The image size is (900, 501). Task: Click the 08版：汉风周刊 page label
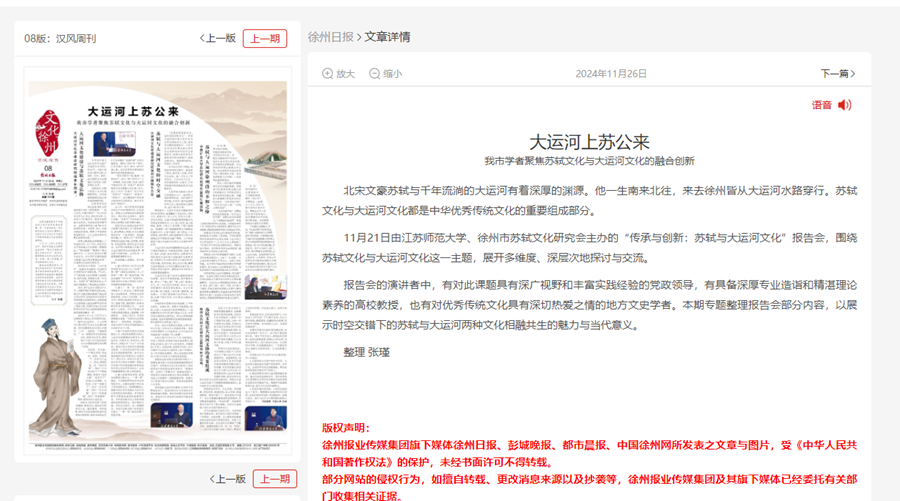coord(60,39)
